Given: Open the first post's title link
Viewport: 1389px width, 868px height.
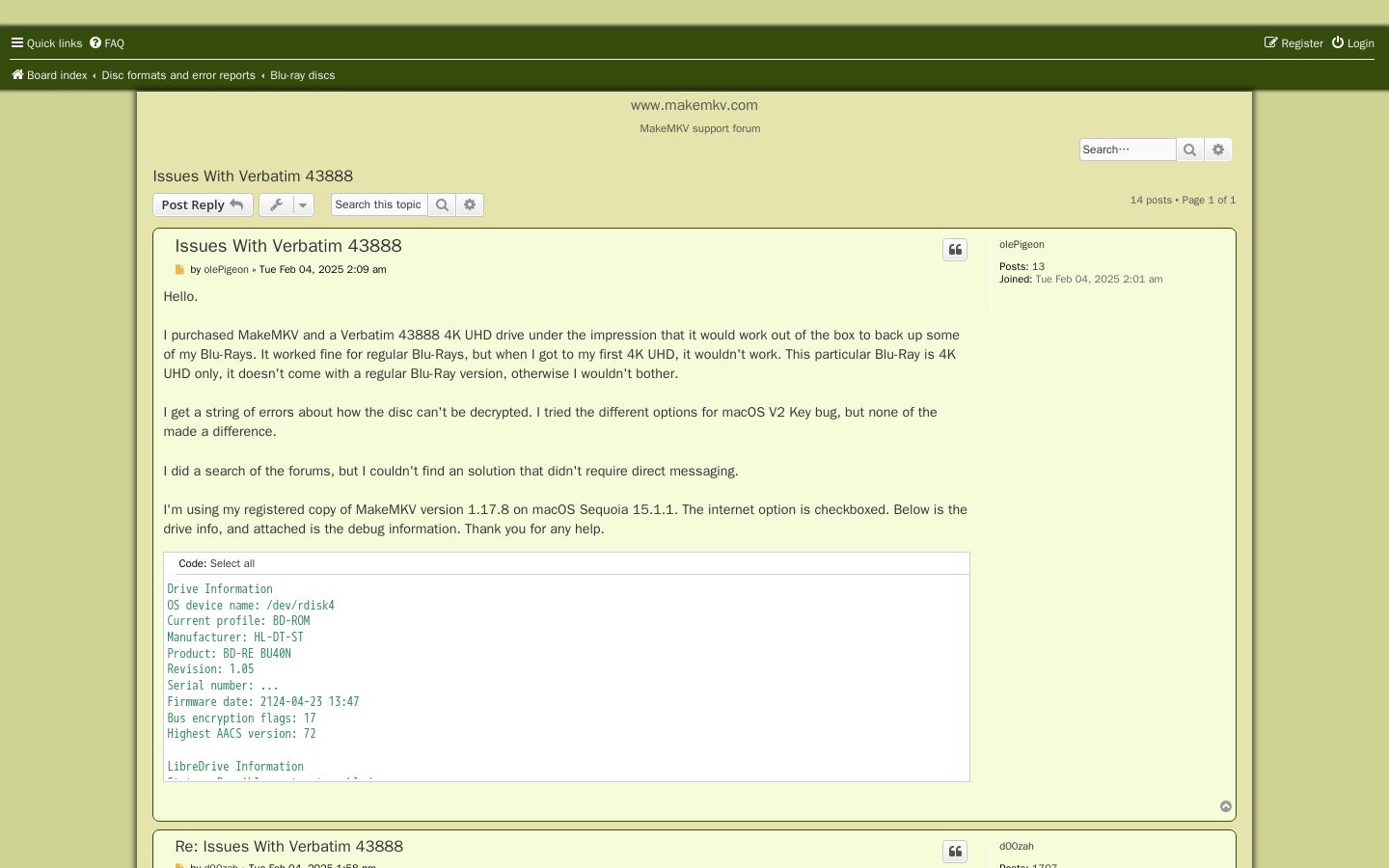Looking at the screenshot, I should pyautogui.click(x=288, y=247).
